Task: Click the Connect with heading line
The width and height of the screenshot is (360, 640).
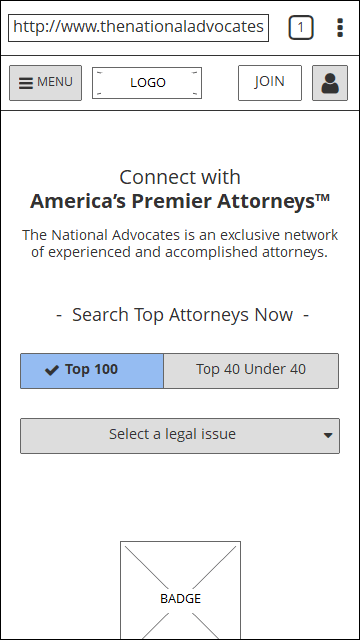Action: (180, 177)
